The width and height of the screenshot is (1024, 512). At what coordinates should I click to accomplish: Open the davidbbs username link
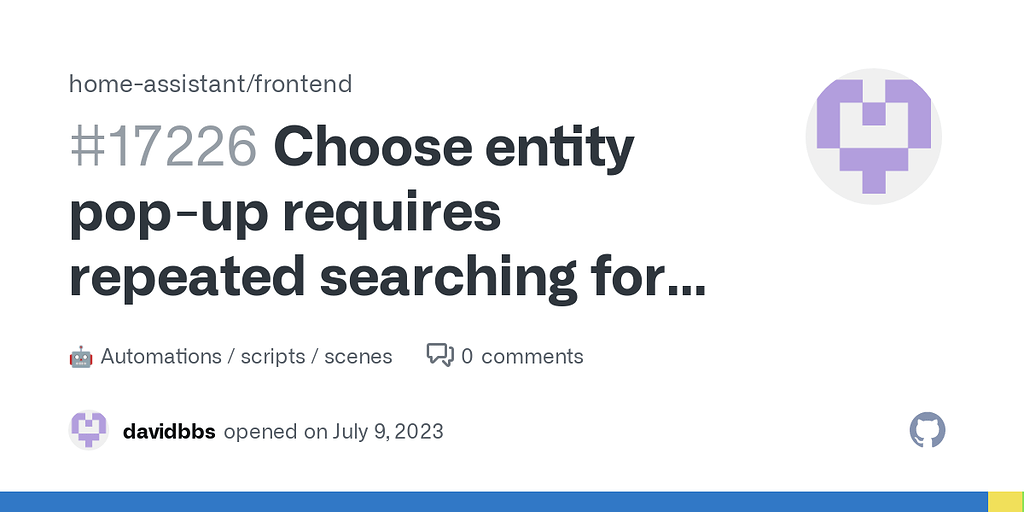click(168, 432)
